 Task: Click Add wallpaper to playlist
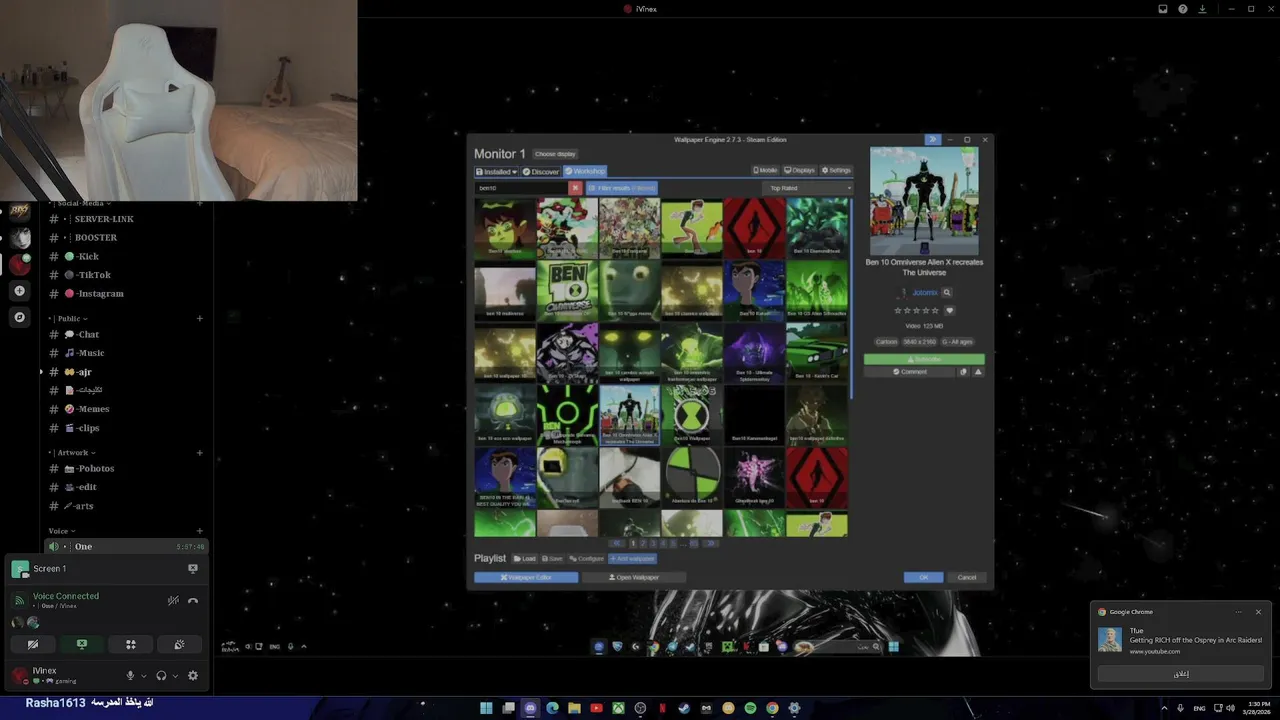tap(632, 559)
